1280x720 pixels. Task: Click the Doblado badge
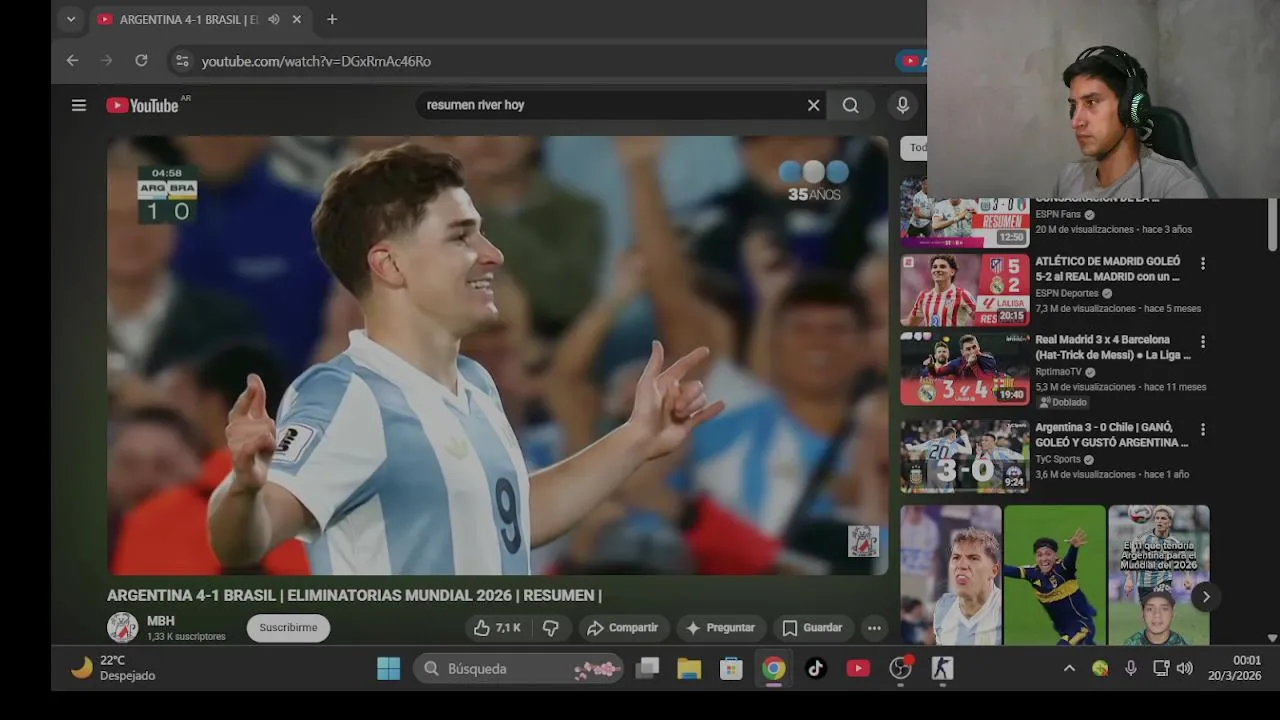click(x=1063, y=402)
